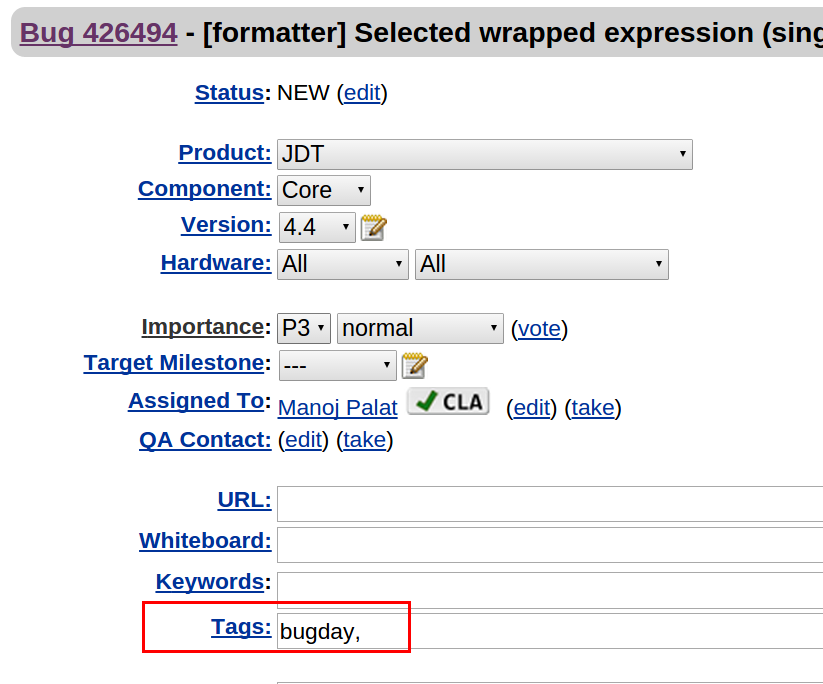The width and height of the screenshot is (823, 684).
Task: Click the edit link next to Status
Action: [x=362, y=93]
